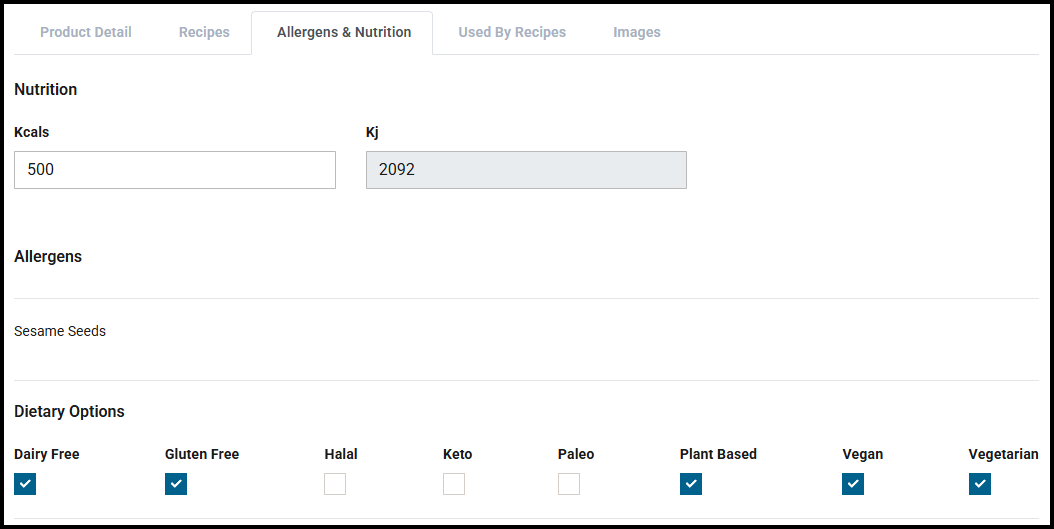1054x529 pixels.
Task: Click the Kcals label text
Action: click(x=32, y=132)
